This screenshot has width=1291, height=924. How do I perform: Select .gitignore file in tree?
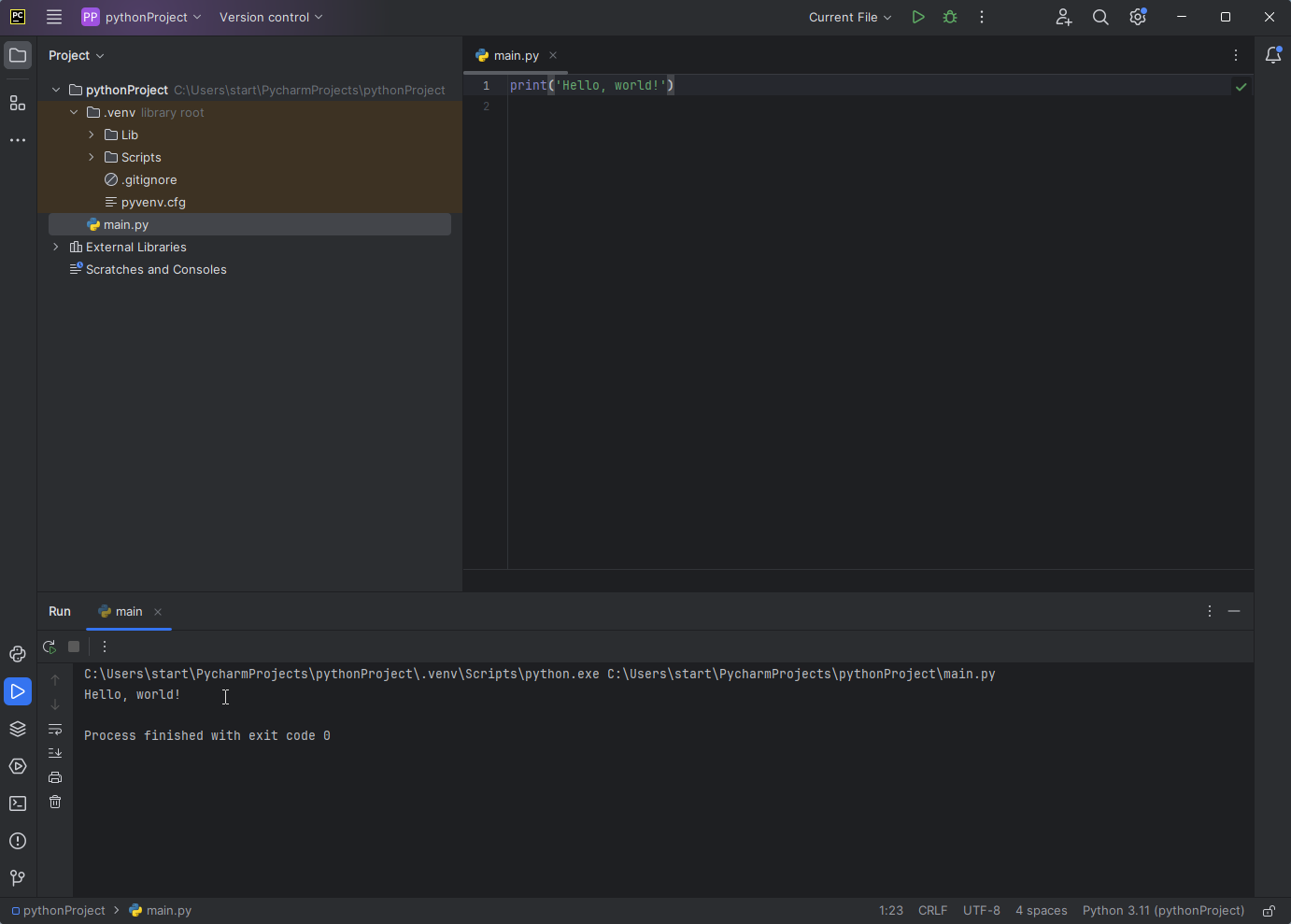point(140,179)
